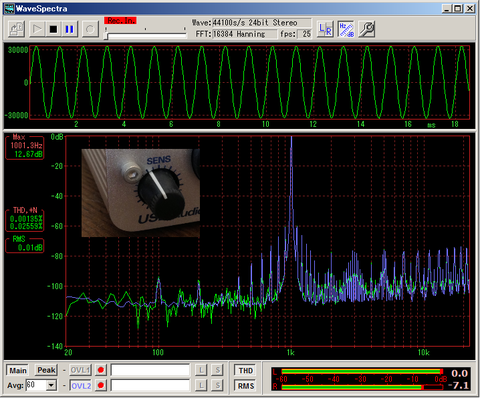480x398 pixels.
Task: Toggle the OVL1 overlay button
Action: pyautogui.click(x=80, y=370)
